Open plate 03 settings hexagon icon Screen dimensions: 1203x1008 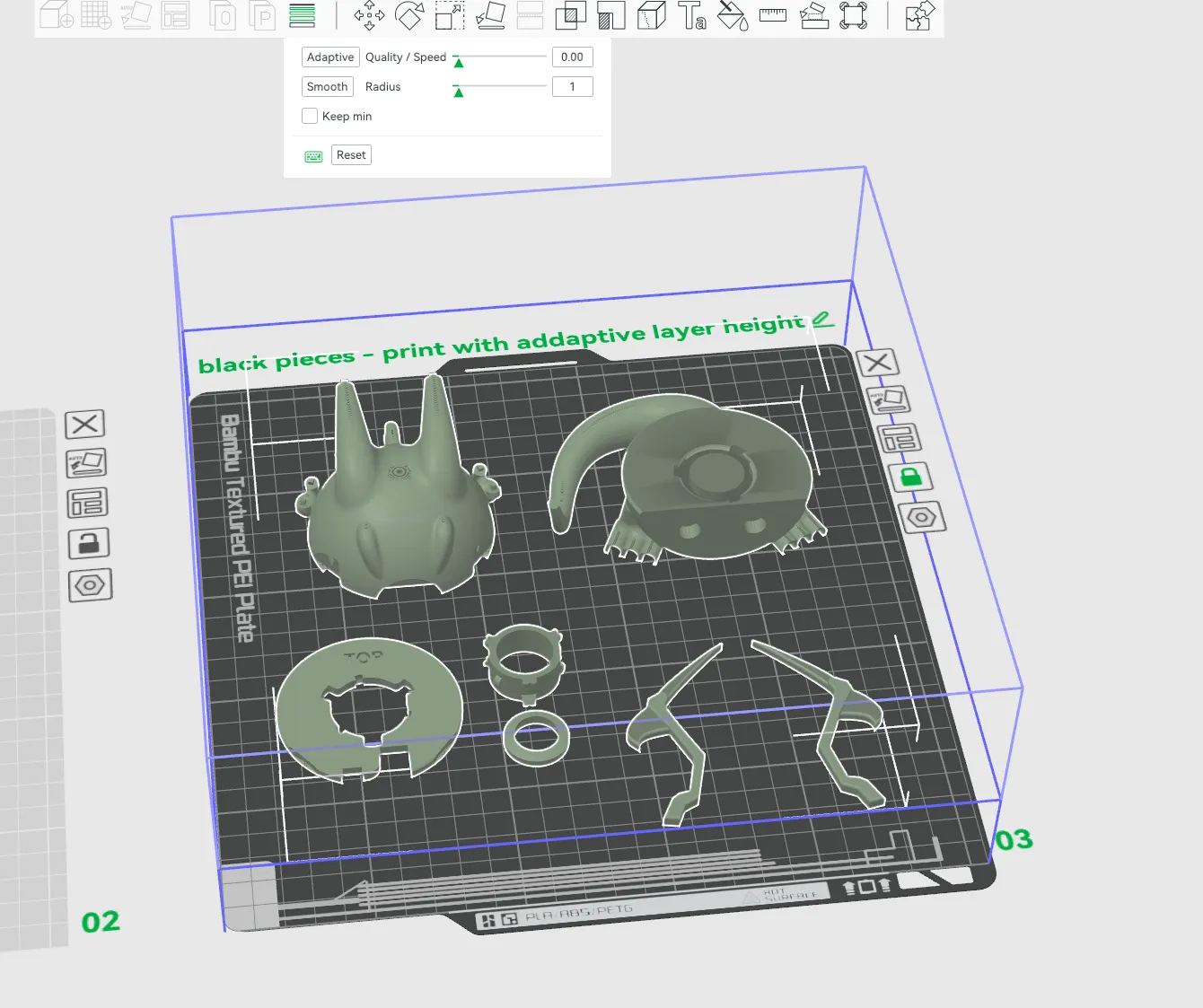(x=922, y=517)
